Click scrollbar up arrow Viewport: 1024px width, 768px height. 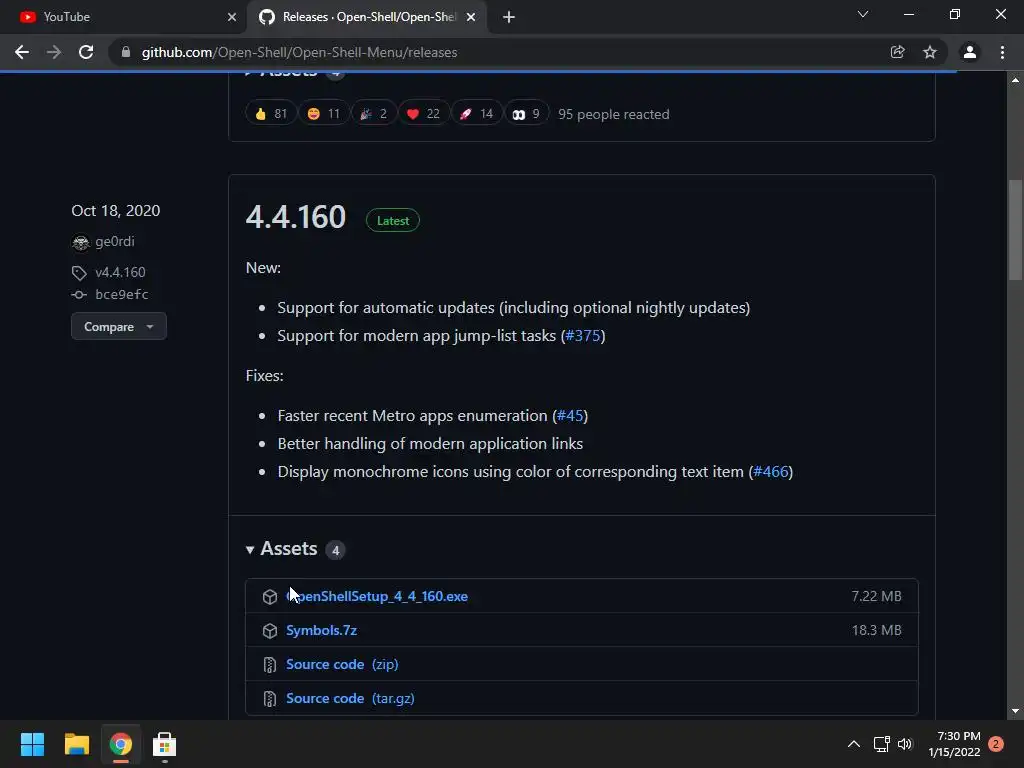1015,80
